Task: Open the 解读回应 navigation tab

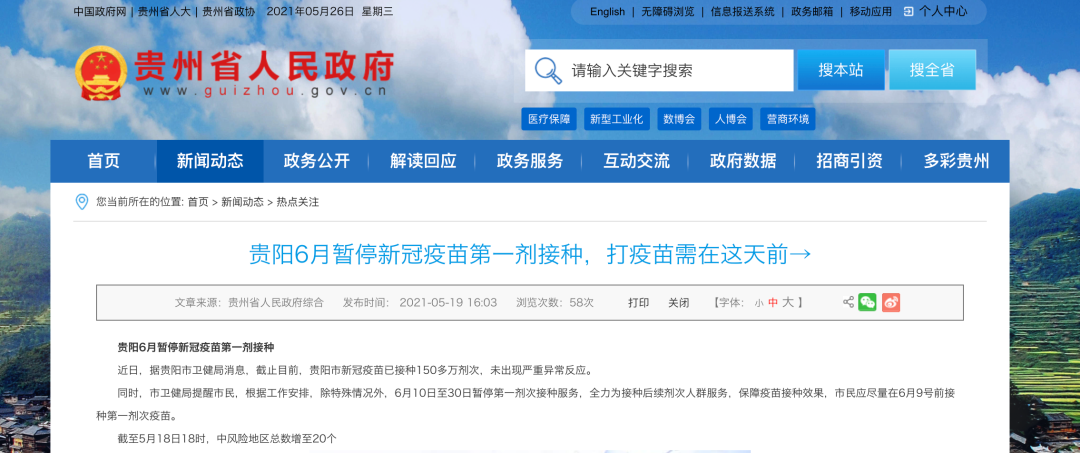Action: pos(423,161)
